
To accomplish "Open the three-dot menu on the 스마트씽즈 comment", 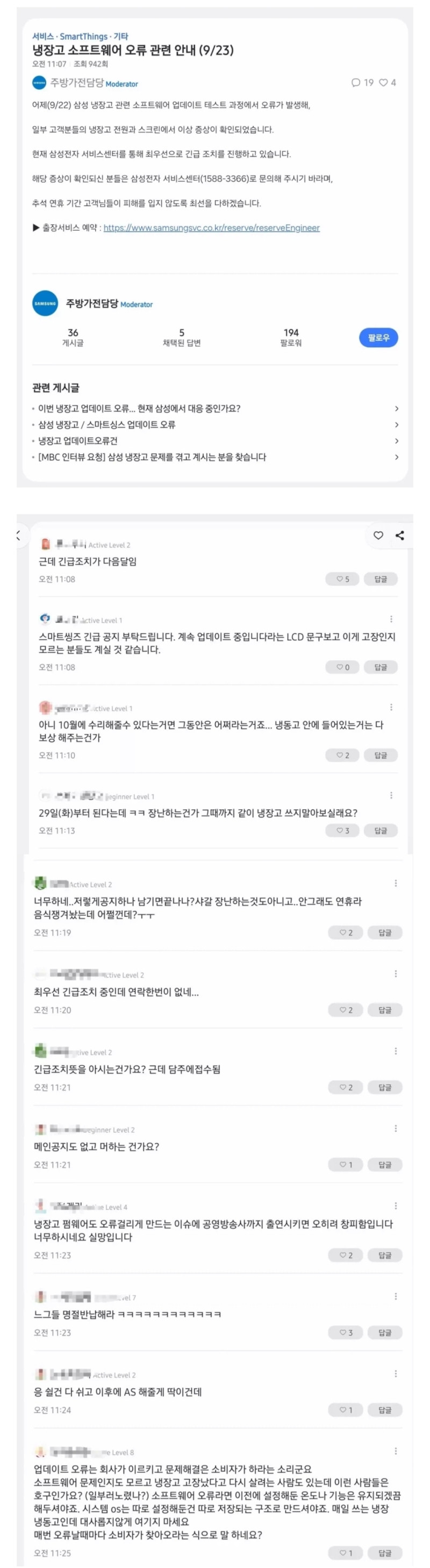I will (x=391, y=619).
